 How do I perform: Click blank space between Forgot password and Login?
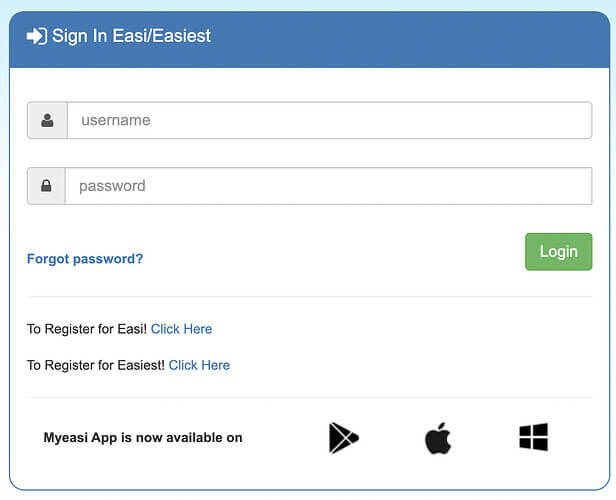coord(334,255)
